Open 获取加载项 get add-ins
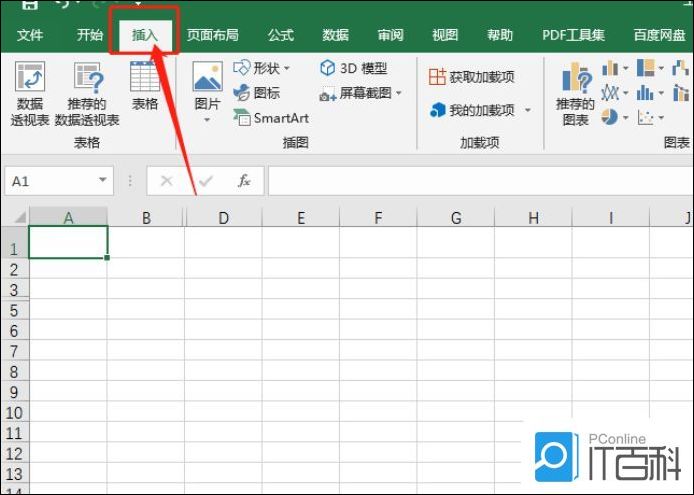 coord(472,77)
